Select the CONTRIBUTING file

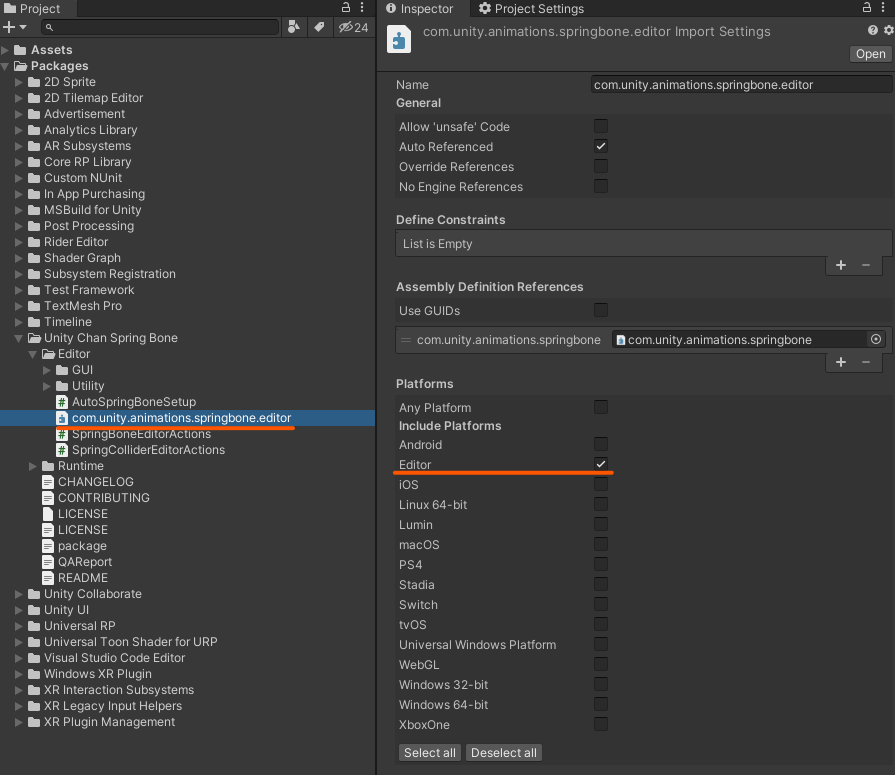96,498
